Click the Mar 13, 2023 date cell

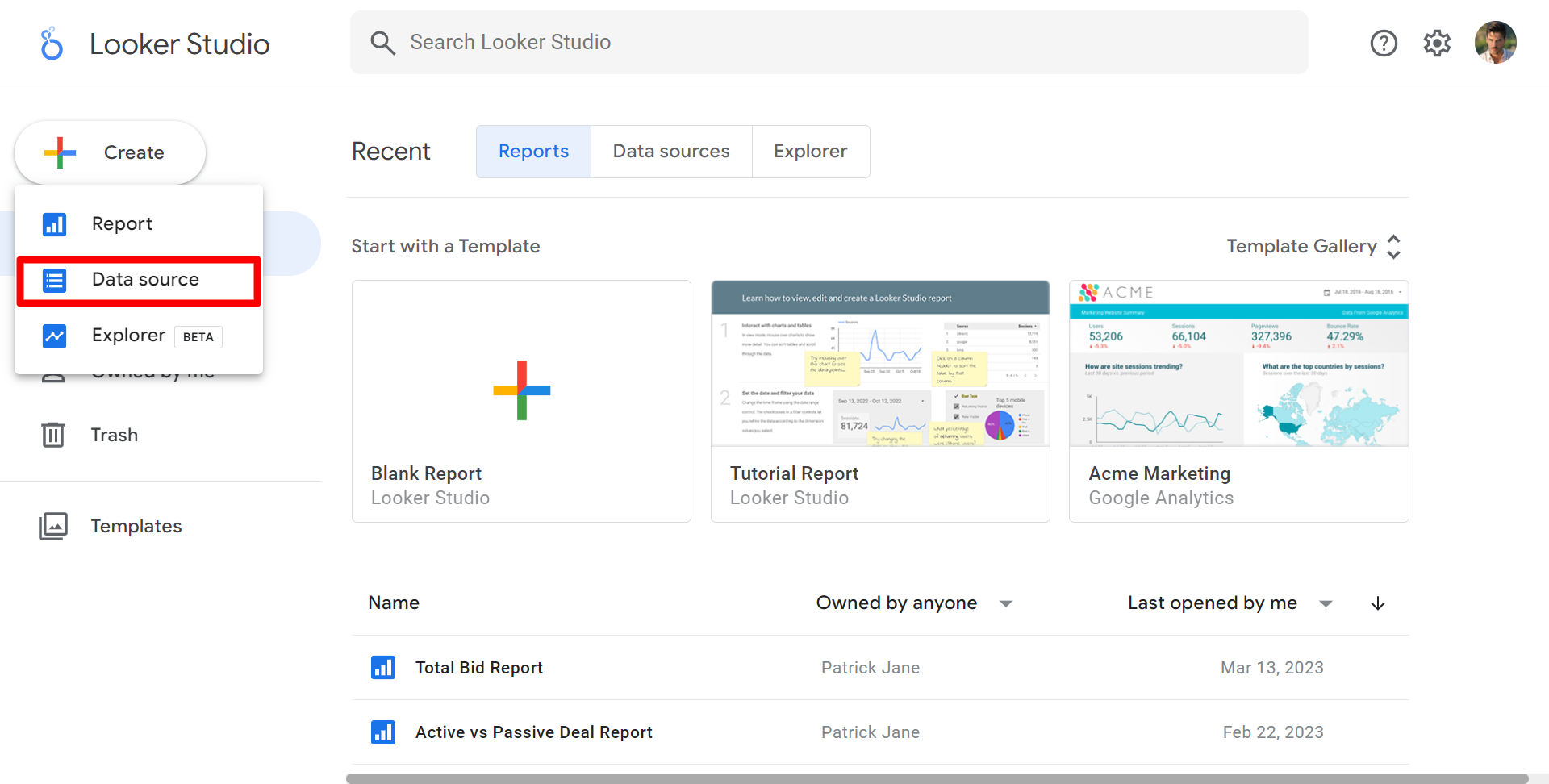click(x=1272, y=668)
